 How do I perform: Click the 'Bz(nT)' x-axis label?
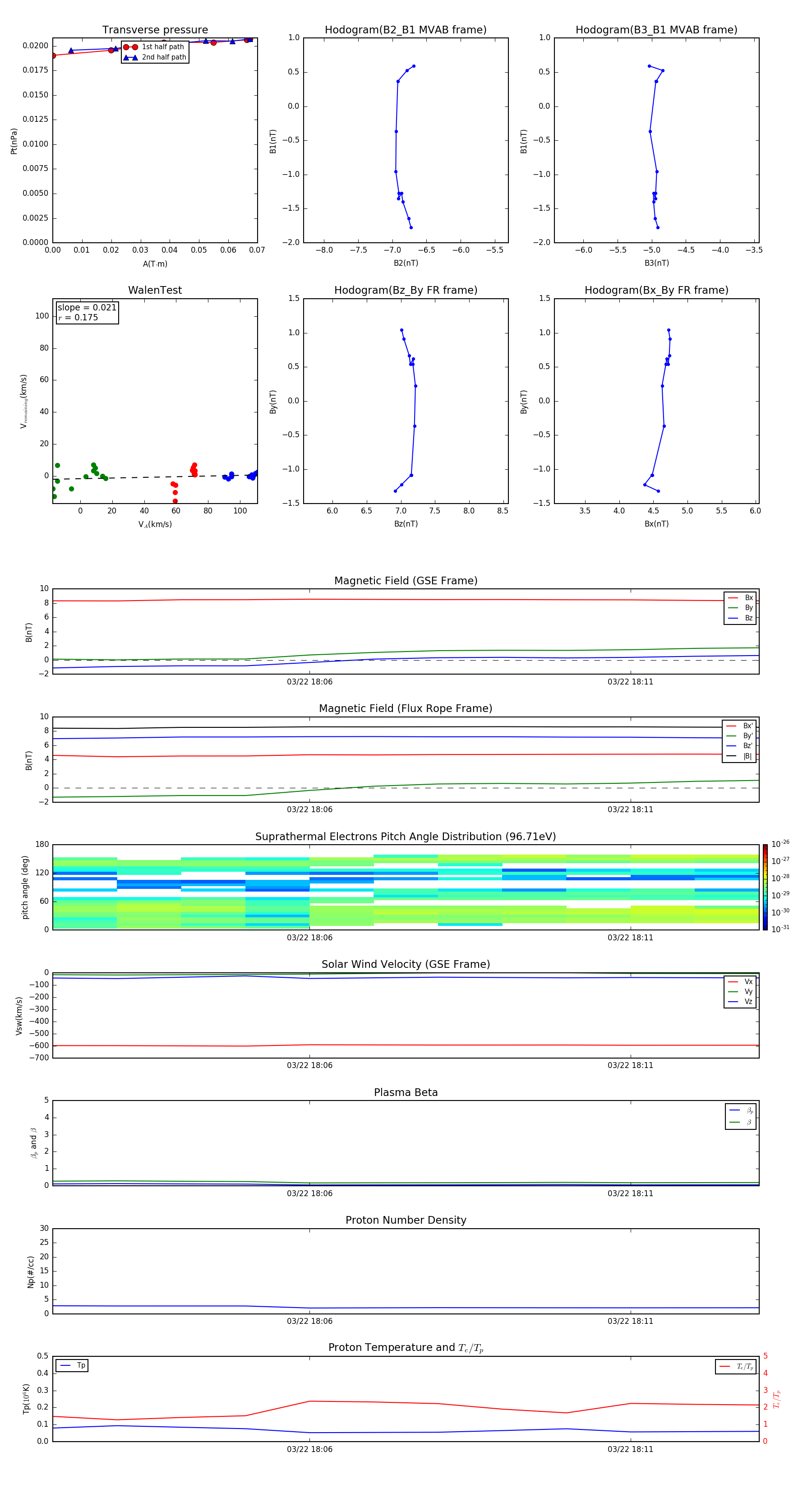[406, 524]
